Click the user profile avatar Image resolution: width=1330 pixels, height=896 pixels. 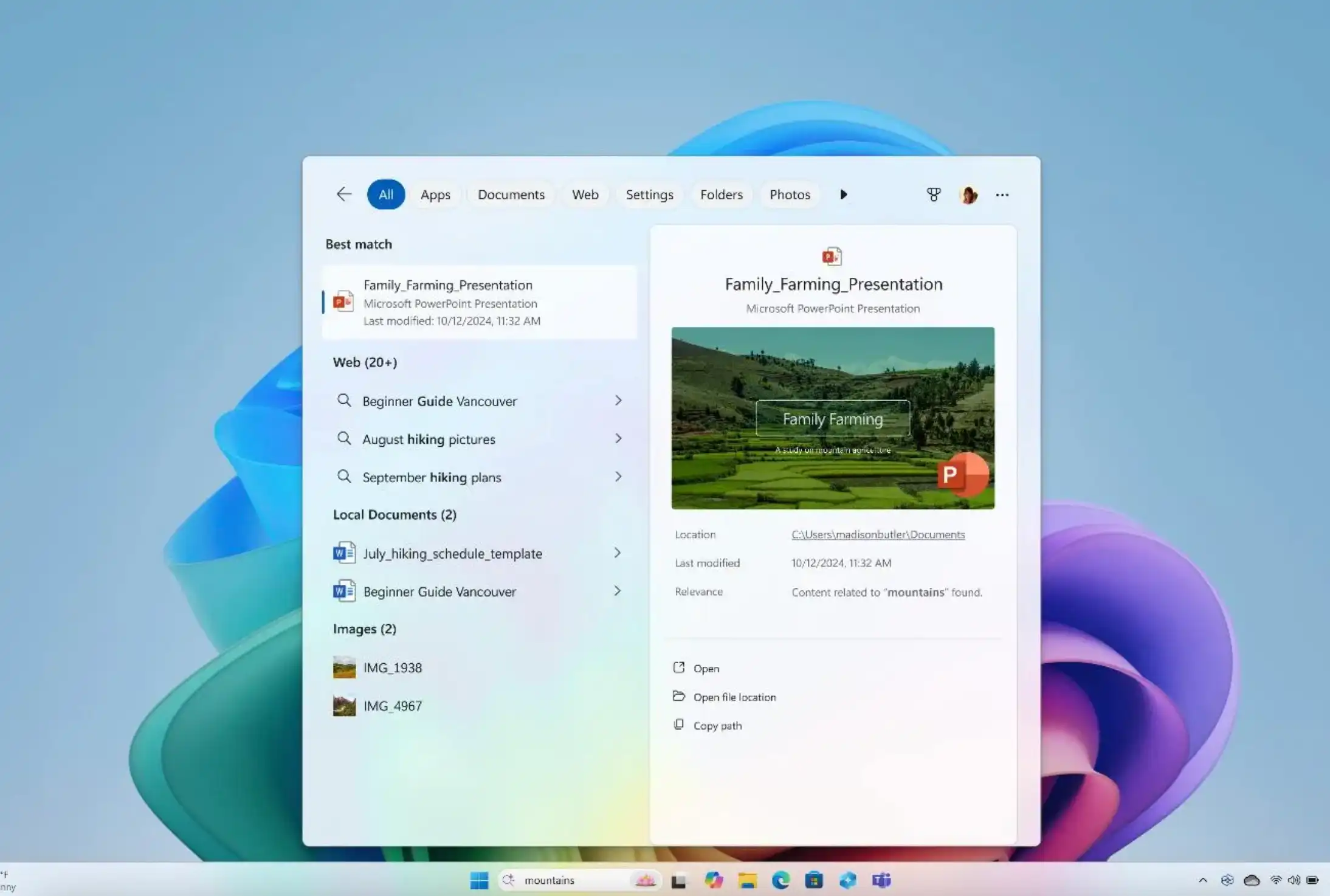[x=968, y=195]
